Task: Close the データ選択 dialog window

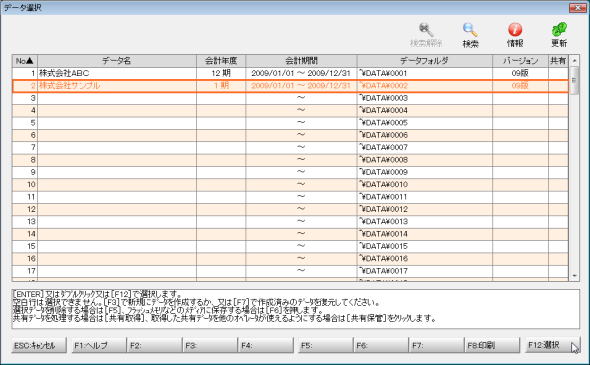Action: pyautogui.click(x=577, y=7)
